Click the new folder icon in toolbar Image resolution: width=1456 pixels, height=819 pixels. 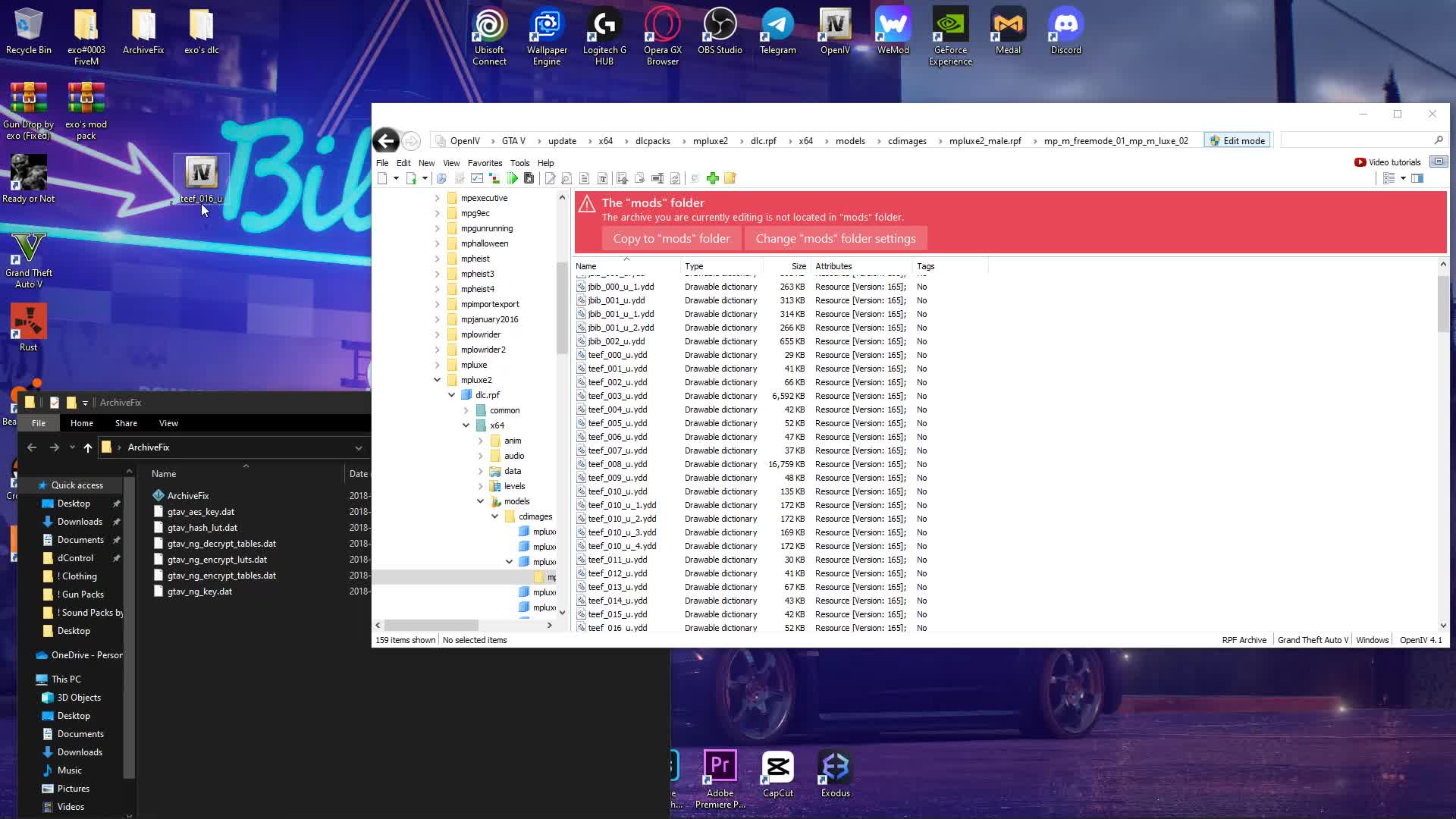pyautogui.click(x=730, y=178)
